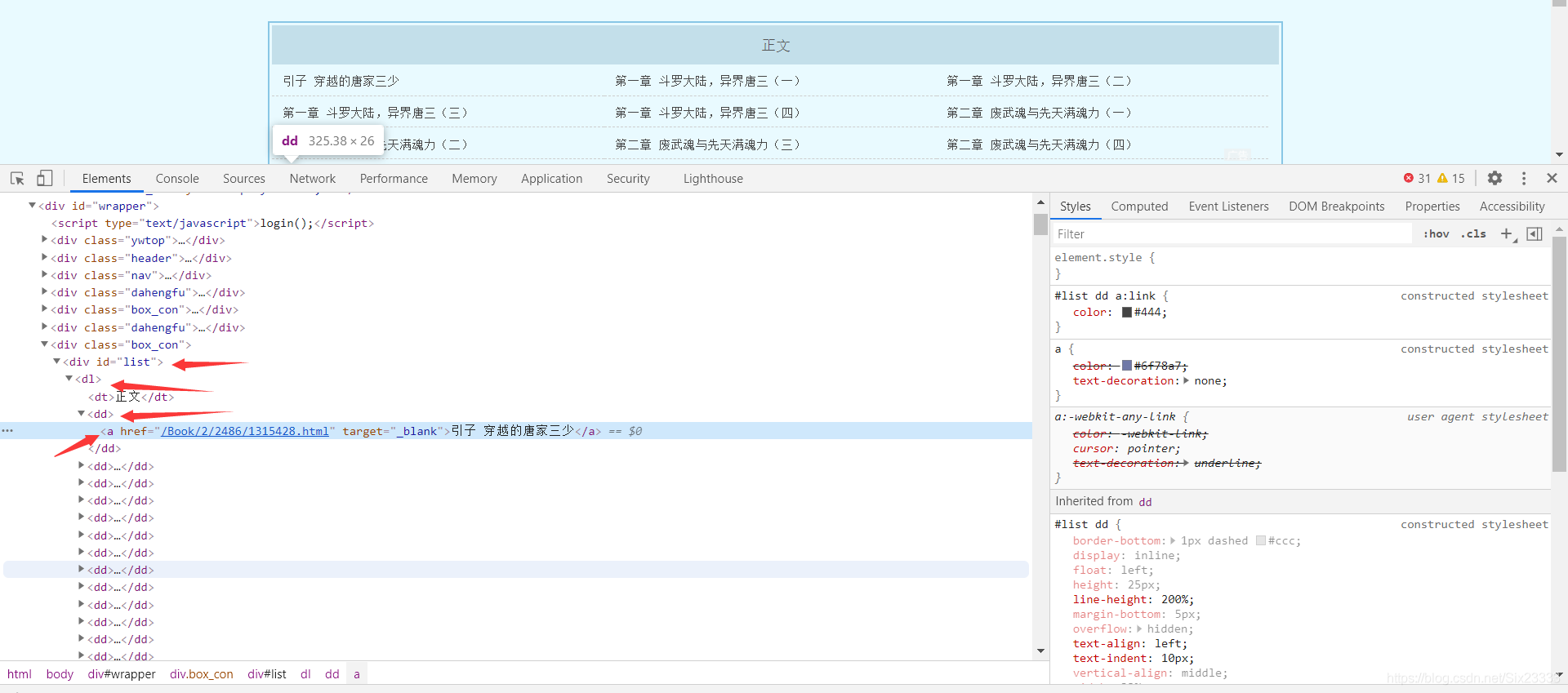Collapse the div id="list" node

pos(56,362)
